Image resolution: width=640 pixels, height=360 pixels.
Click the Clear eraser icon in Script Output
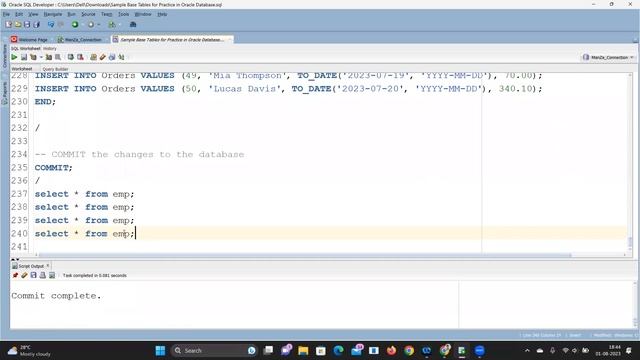pos(24,276)
